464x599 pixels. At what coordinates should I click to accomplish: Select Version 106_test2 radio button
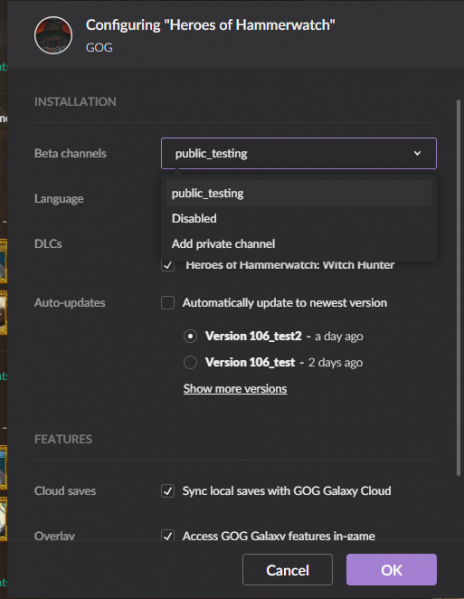coord(190,336)
